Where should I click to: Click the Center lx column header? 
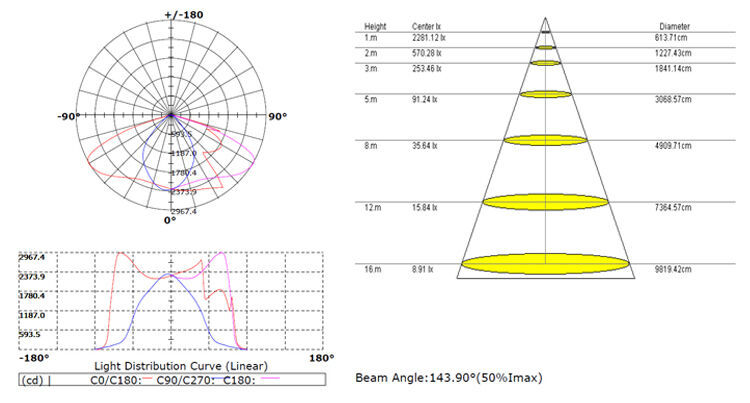(x=425, y=26)
